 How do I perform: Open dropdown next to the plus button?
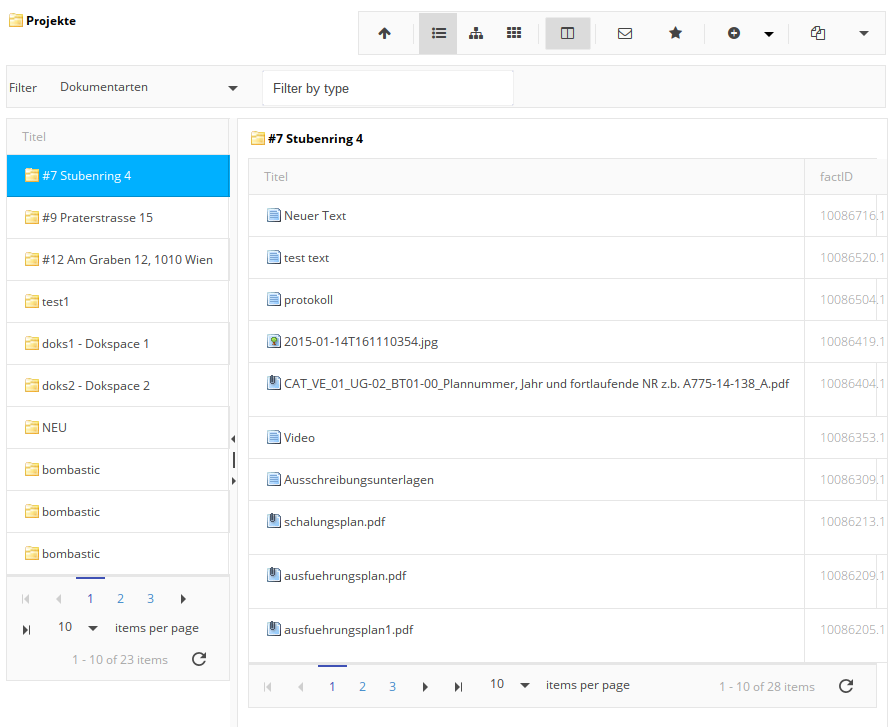coord(769,33)
